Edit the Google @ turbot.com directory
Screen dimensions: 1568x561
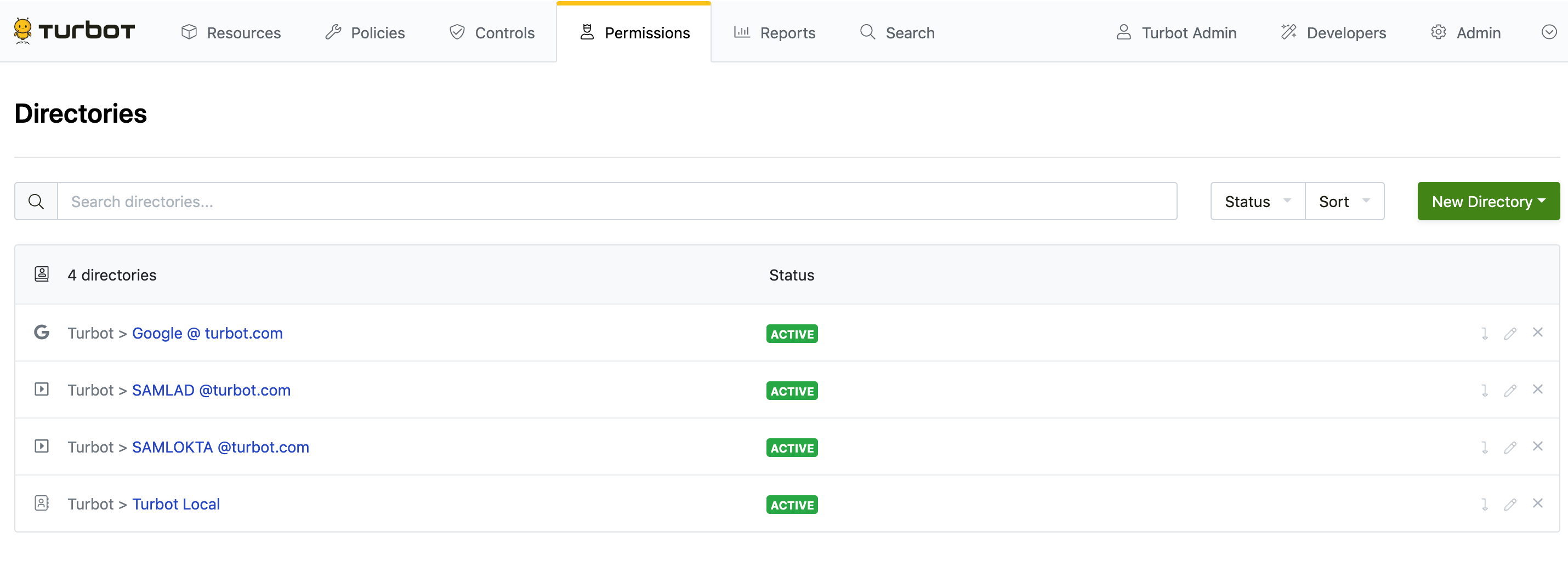click(x=1510, y=334)
